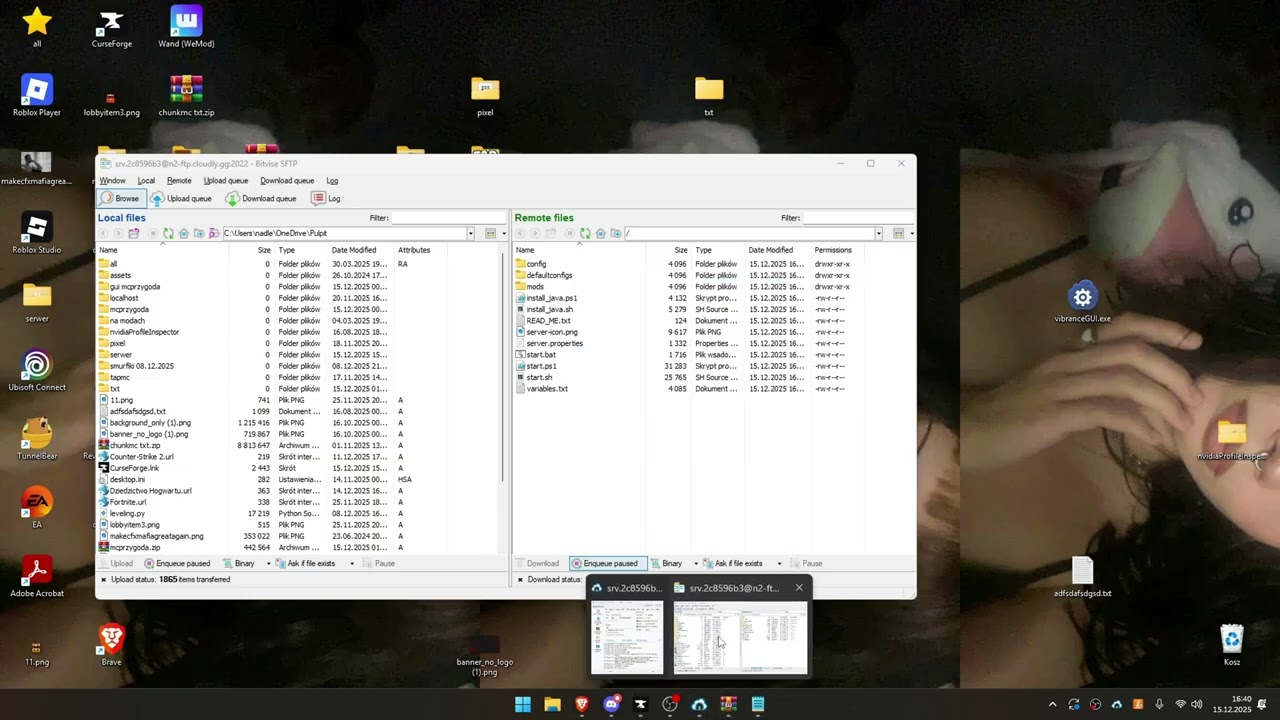Click the Pause button in upload bar
Screen dimensions: 1280x720
[x=378, y=563]
